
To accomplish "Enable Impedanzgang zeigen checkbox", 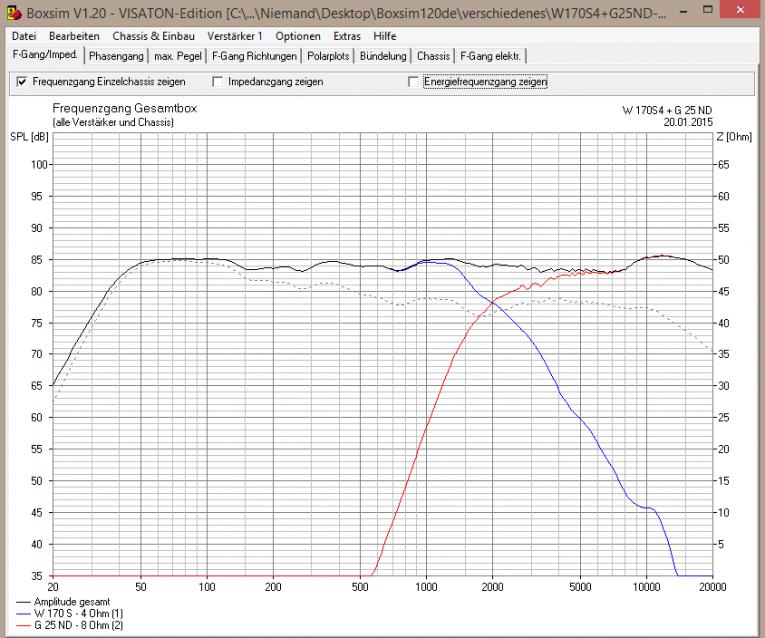I will pos(218,81).
